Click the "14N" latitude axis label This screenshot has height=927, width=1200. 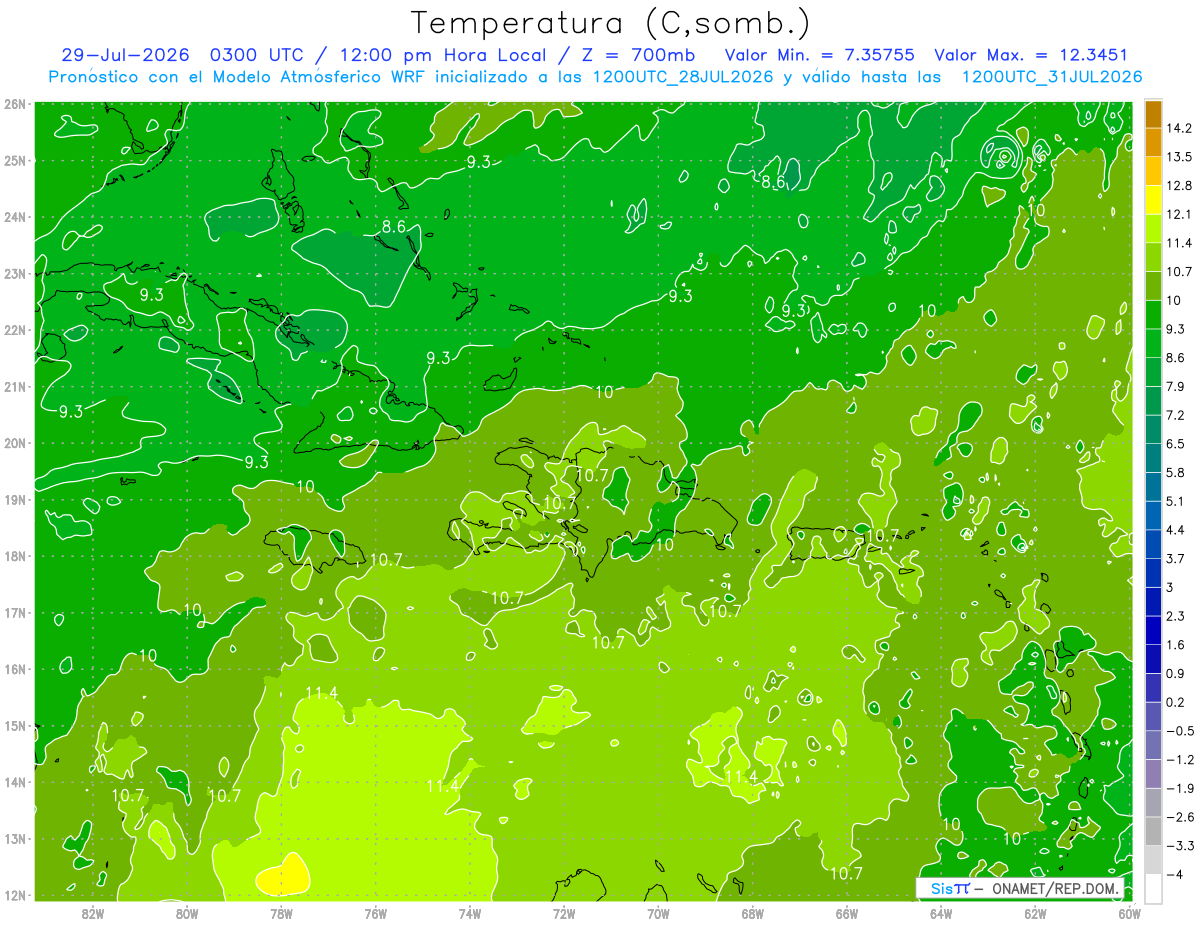click(16, 782)
